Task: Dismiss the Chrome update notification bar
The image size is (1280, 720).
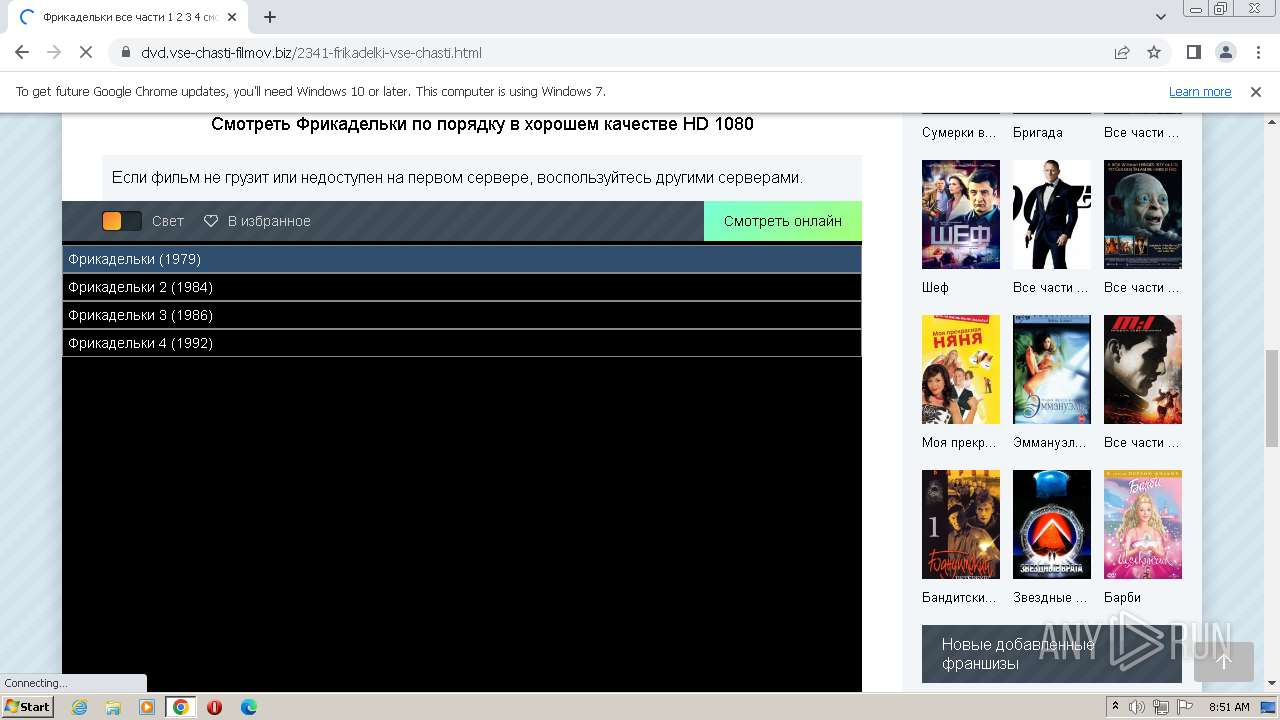Action: (1256, 91)
